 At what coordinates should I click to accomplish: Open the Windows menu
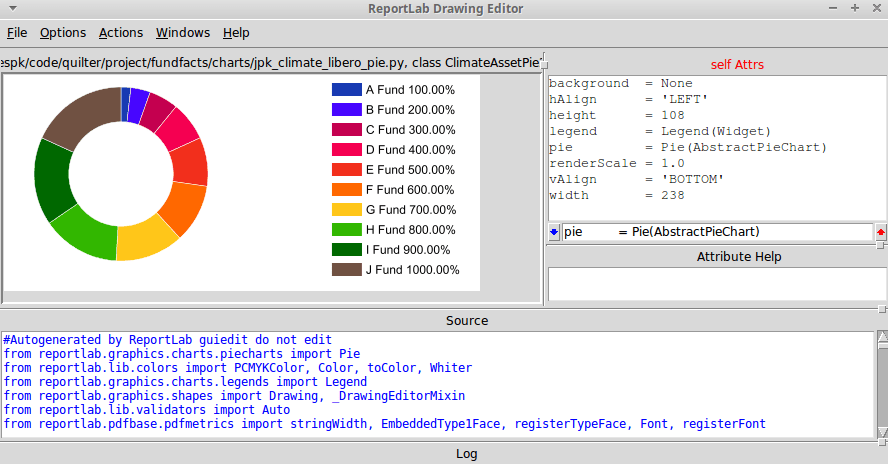click(183, 33)
